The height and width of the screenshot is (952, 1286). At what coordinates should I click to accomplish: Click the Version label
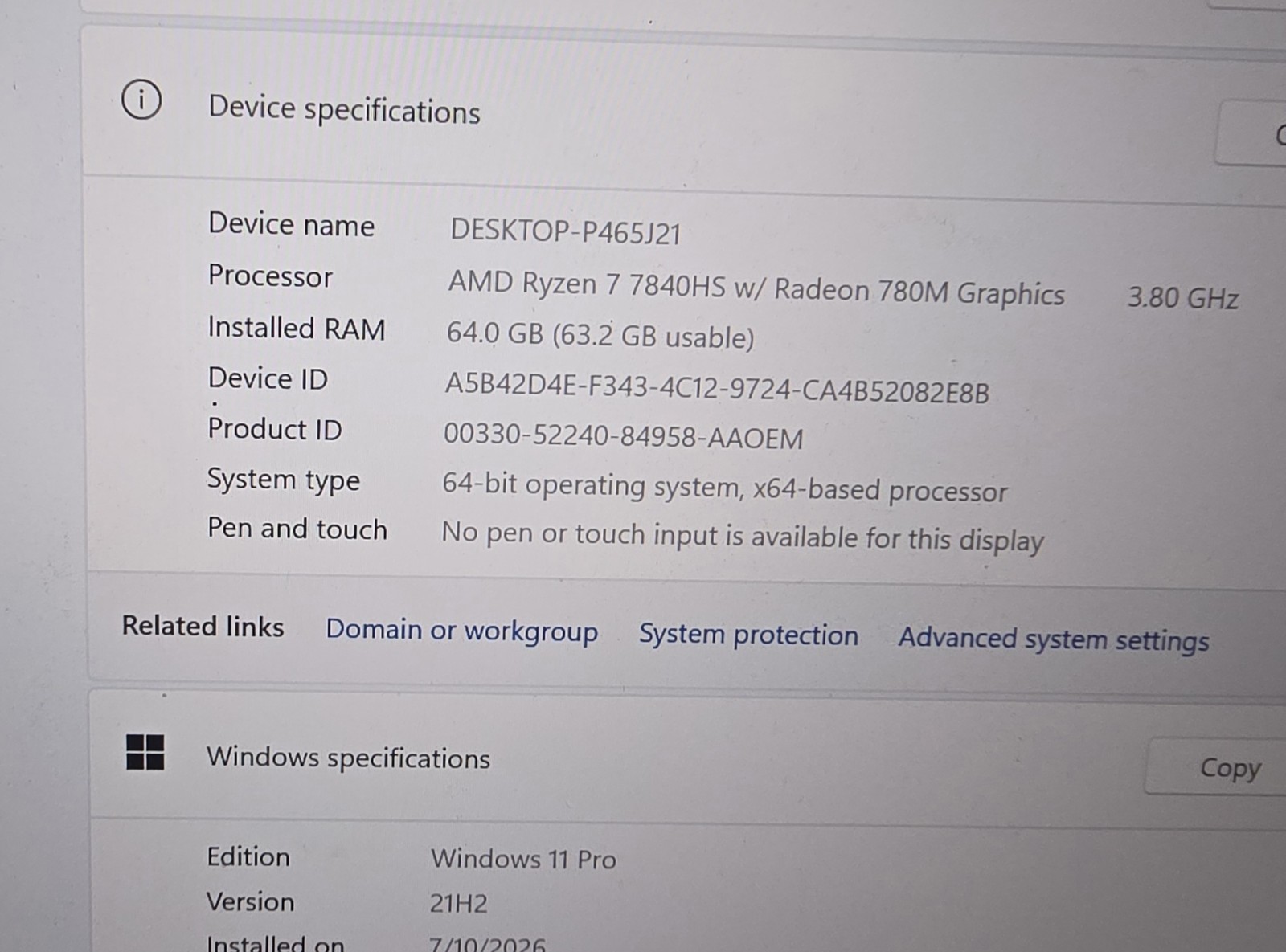click(x=250, y=901)
